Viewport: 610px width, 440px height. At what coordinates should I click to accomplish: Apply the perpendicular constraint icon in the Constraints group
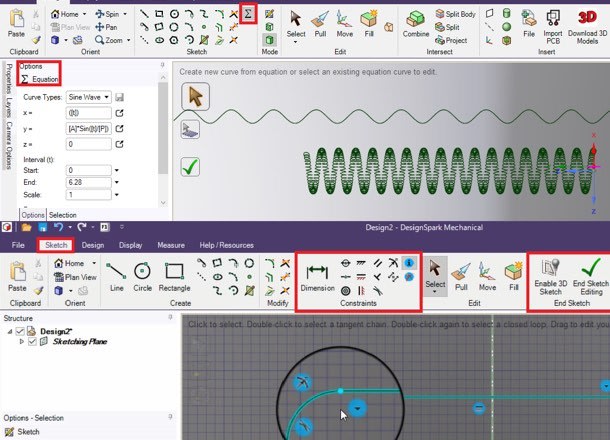(x=377, y=277)
